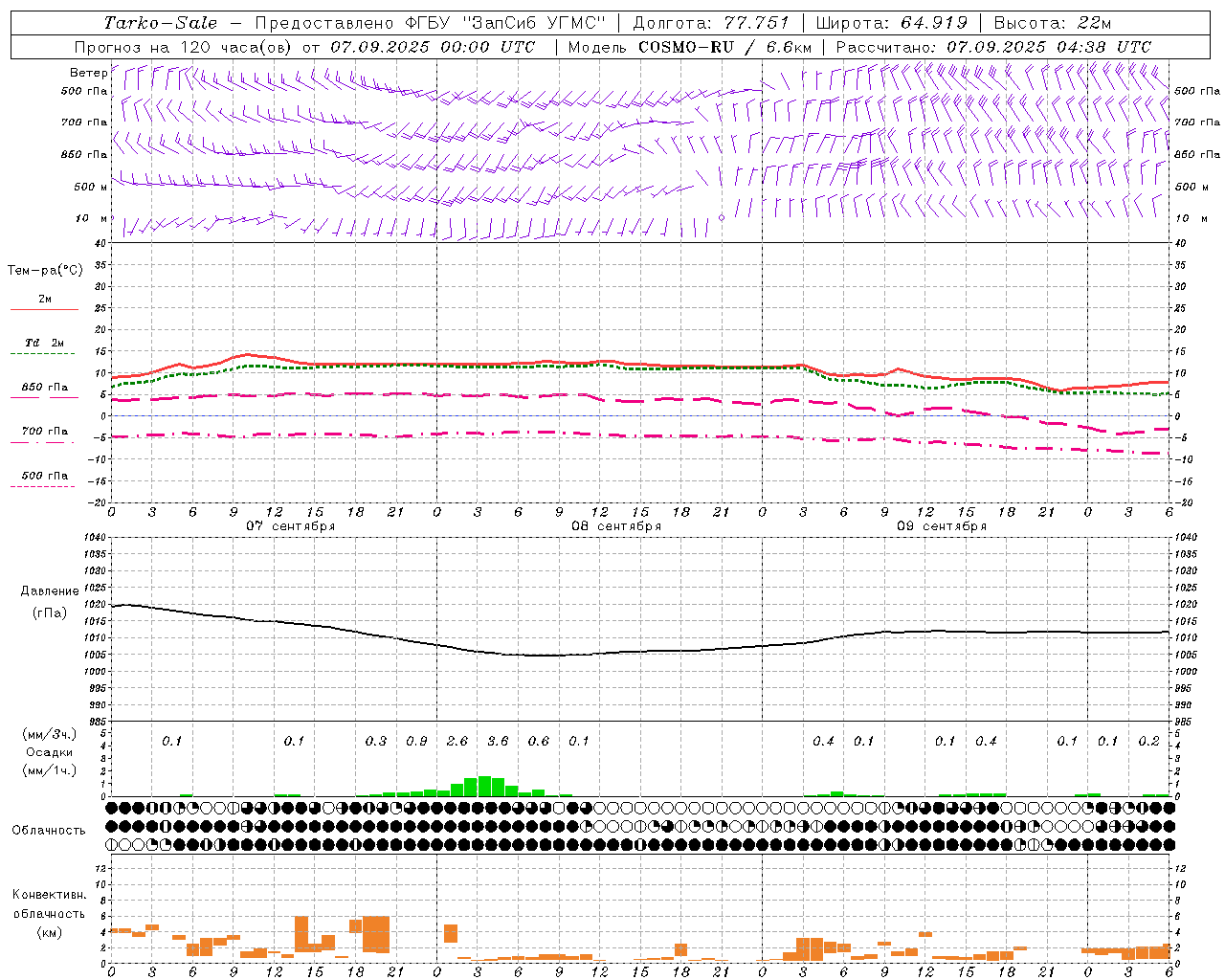The width and height of the screenshot is (1225, 980).
Task: Click the 'Рассчитано: 07.09.2025 04:38 UTC' timestamp
Action: click(993, 47)
